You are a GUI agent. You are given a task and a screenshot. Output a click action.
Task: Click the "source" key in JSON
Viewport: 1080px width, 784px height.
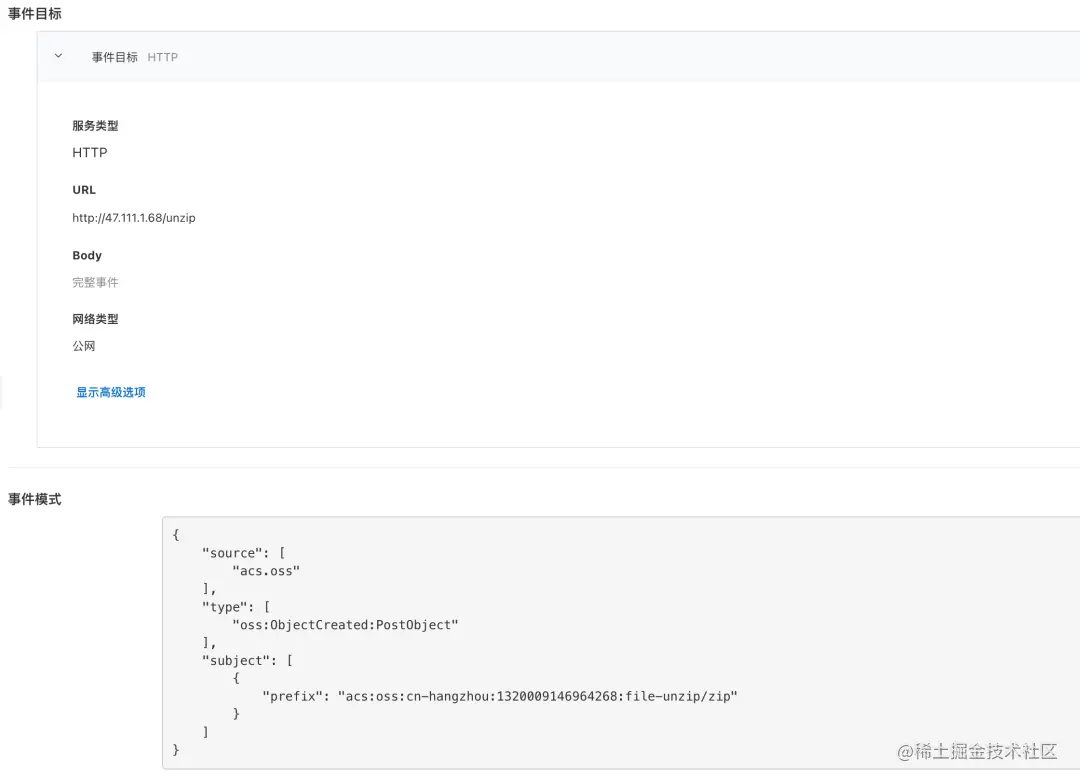pyautogui.click(x=232, y=553)
